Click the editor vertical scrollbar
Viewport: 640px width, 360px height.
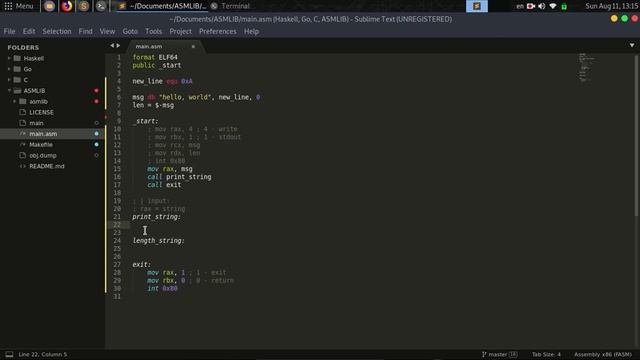pos(636,135)
